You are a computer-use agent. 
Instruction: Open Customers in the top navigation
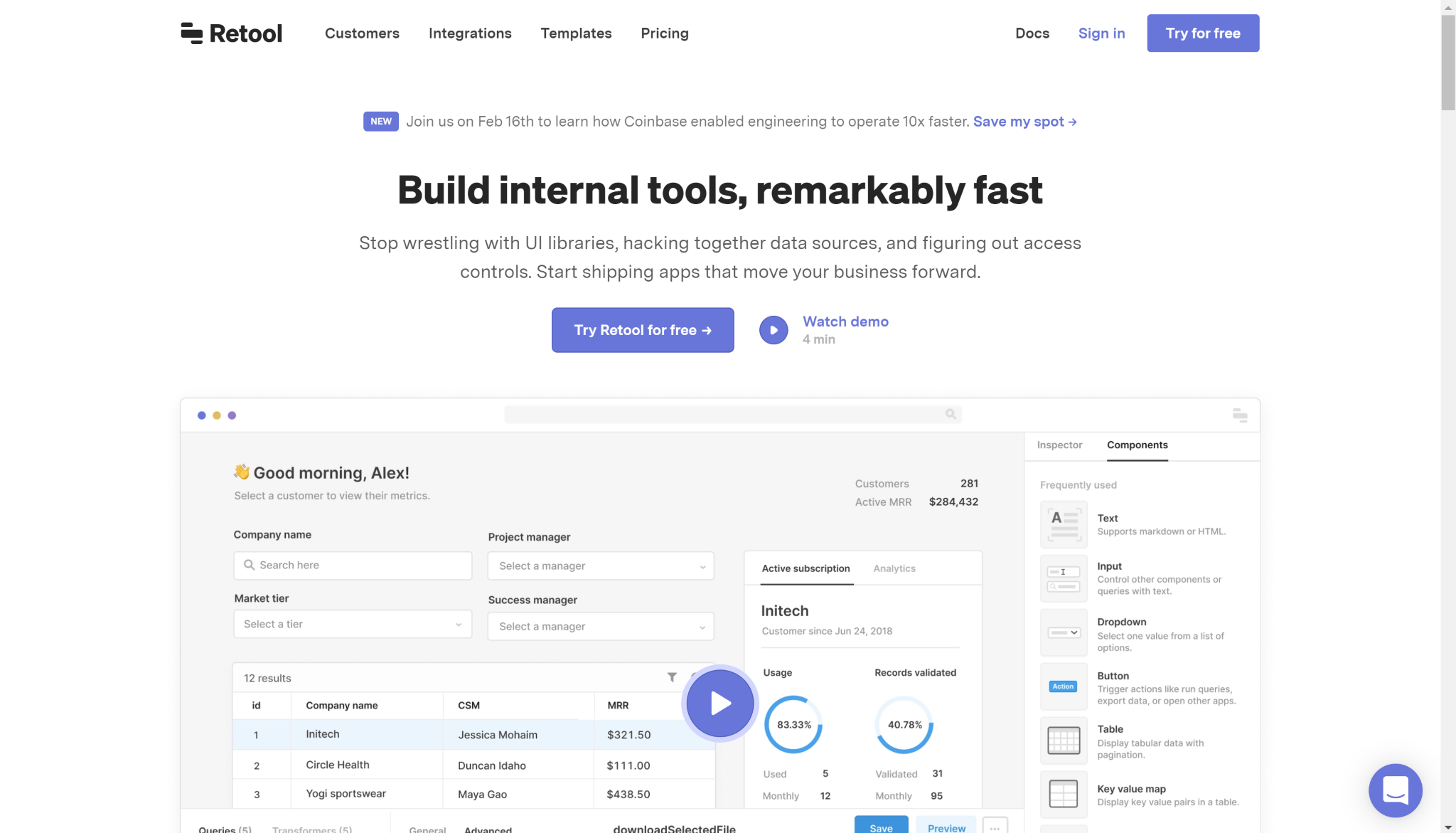(x=362, y=33)
